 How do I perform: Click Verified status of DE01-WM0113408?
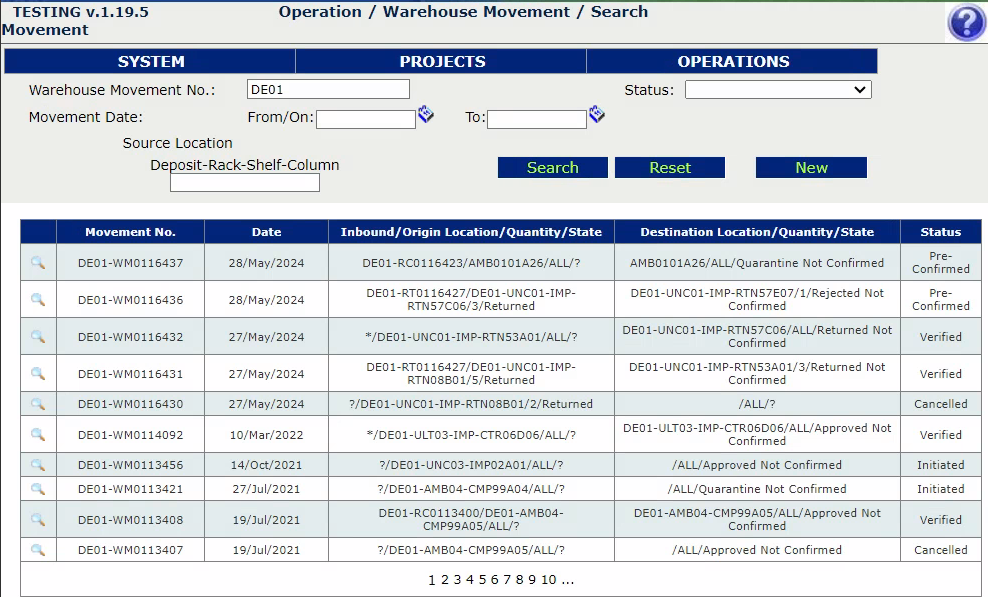(941, 520)
